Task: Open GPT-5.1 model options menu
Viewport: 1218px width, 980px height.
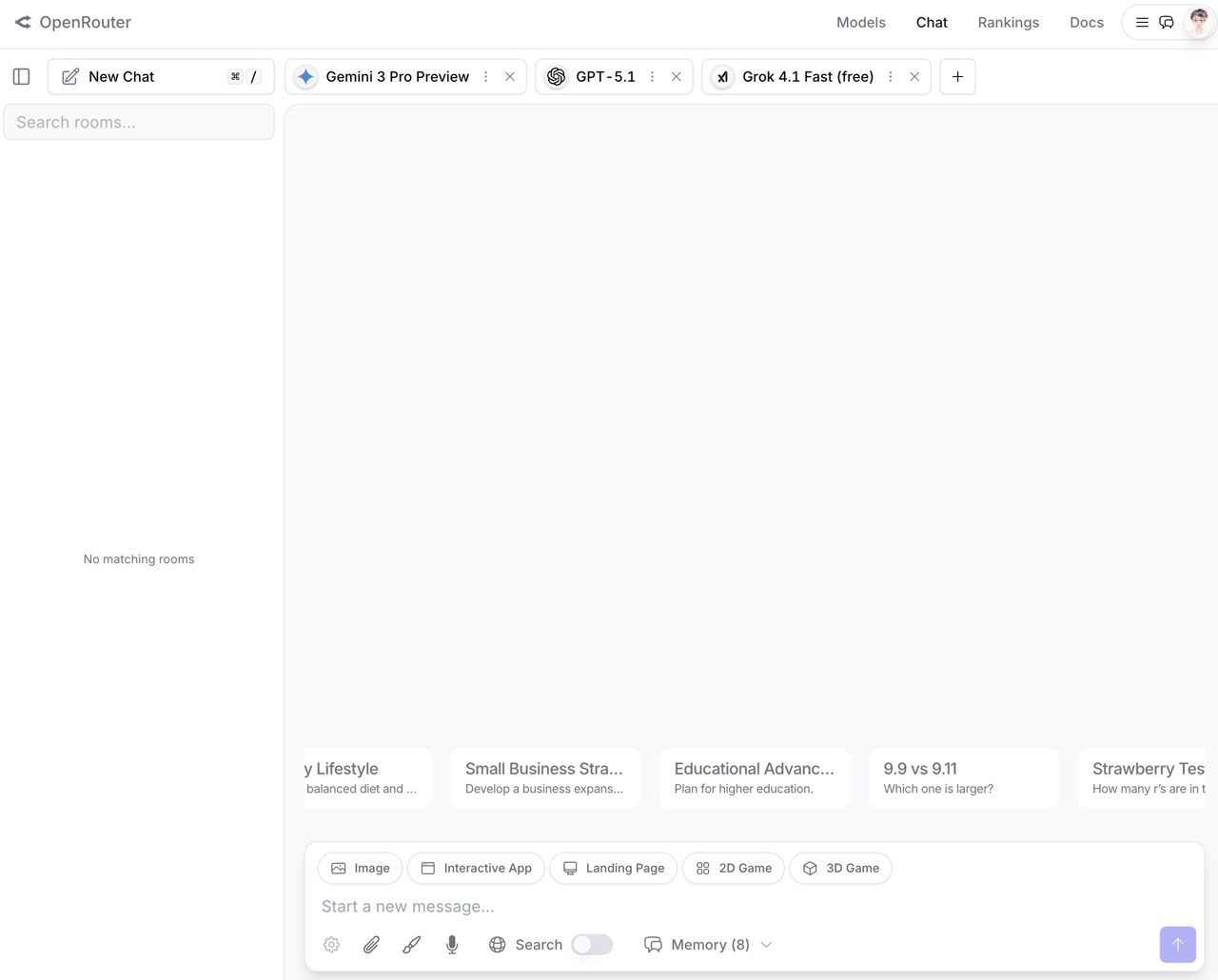Action: coord(652,76)
